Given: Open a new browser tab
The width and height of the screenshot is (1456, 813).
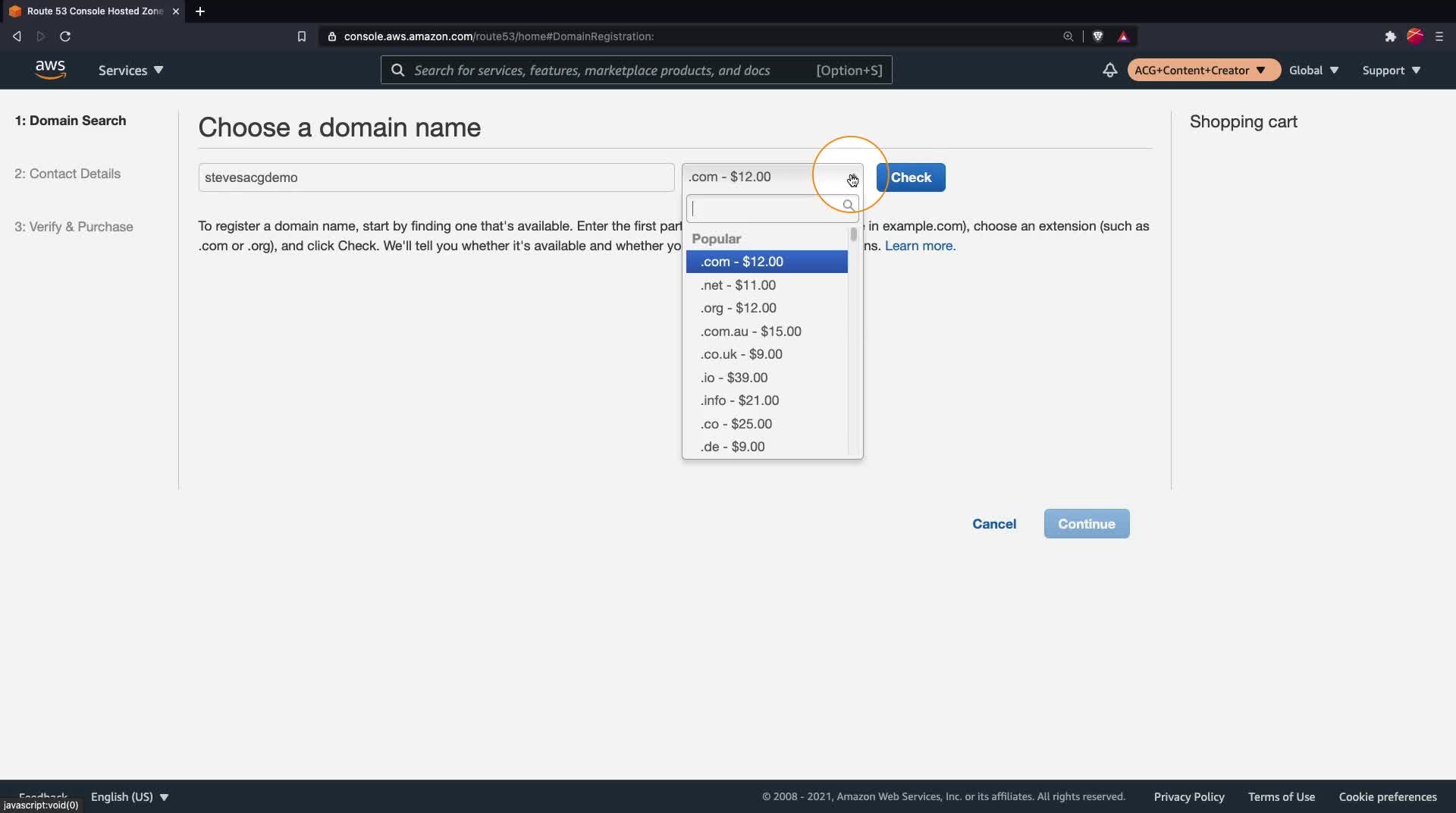Looking at the screenshot, I should [200, 11].
